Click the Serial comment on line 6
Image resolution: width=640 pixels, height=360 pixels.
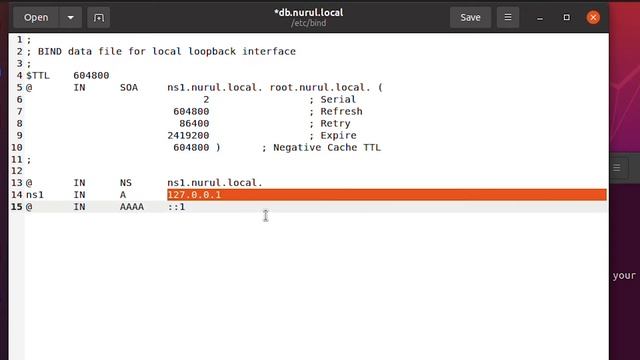click(333, 100)
